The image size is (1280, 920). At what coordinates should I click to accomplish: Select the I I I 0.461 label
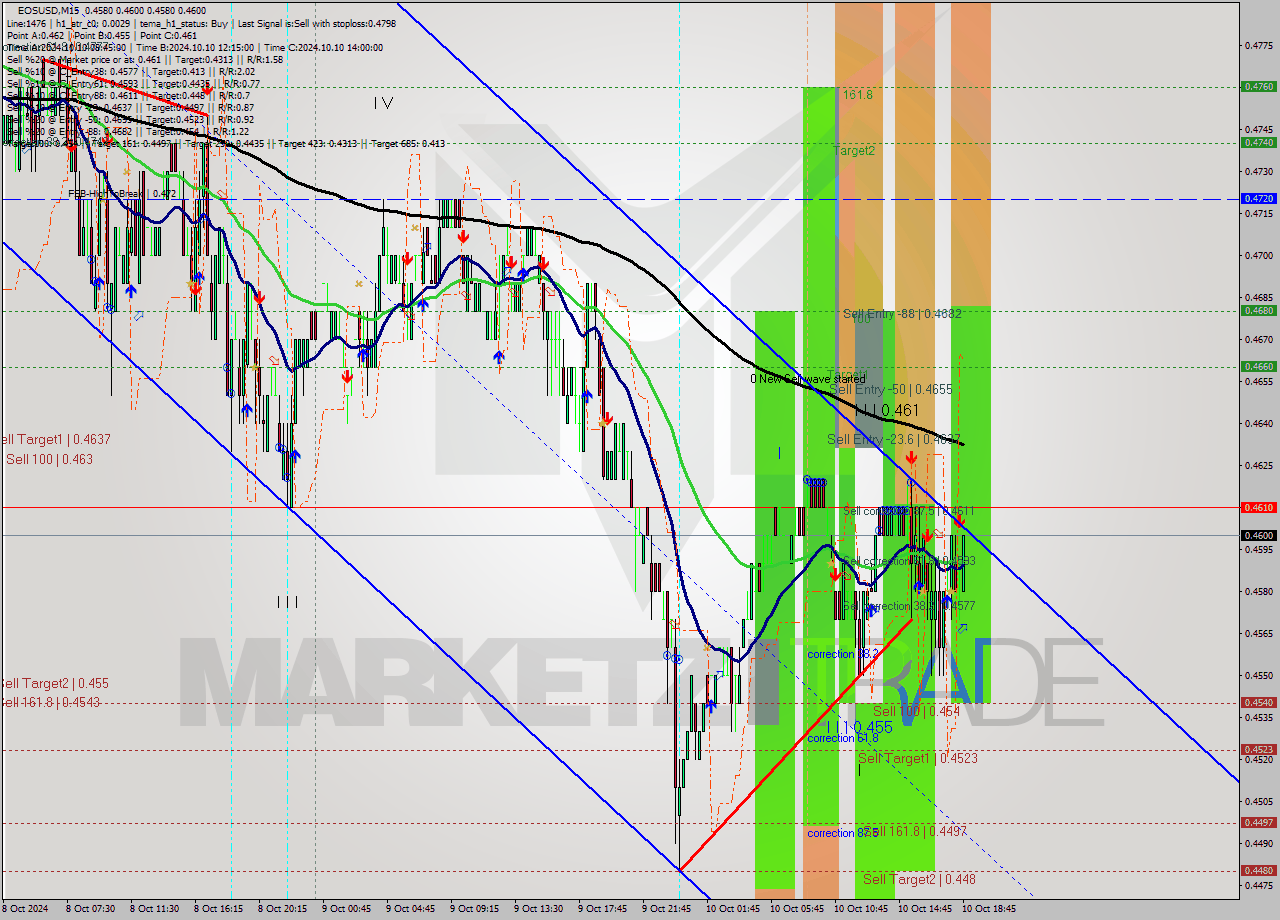pyautogui.click(x=886, y=410)
